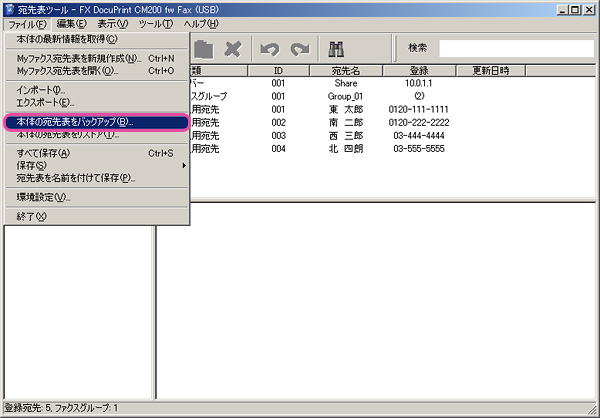This screenshot has width=600, height=418.
Task: Click into the 検索 search field
Action: (515, 47)
